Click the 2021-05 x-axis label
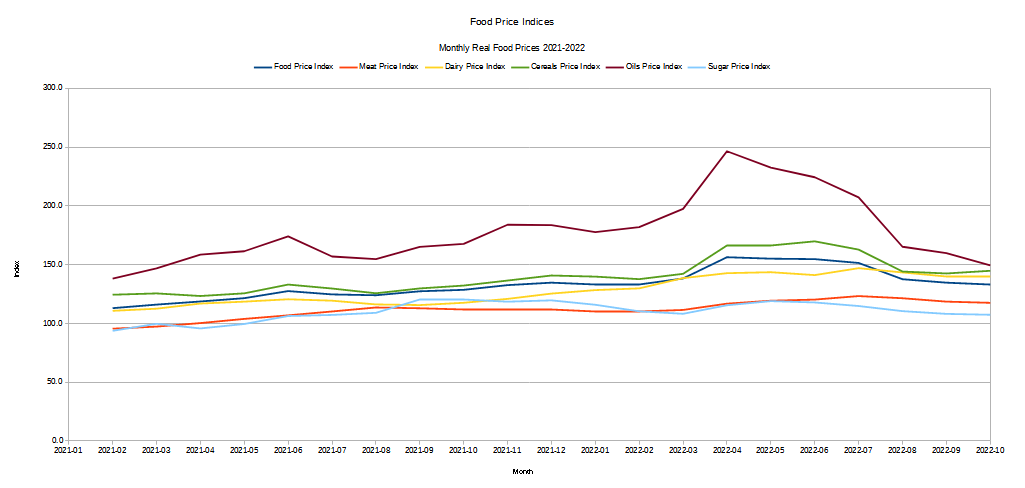This screenshot has height=488, width=1025. click(244, 451)
